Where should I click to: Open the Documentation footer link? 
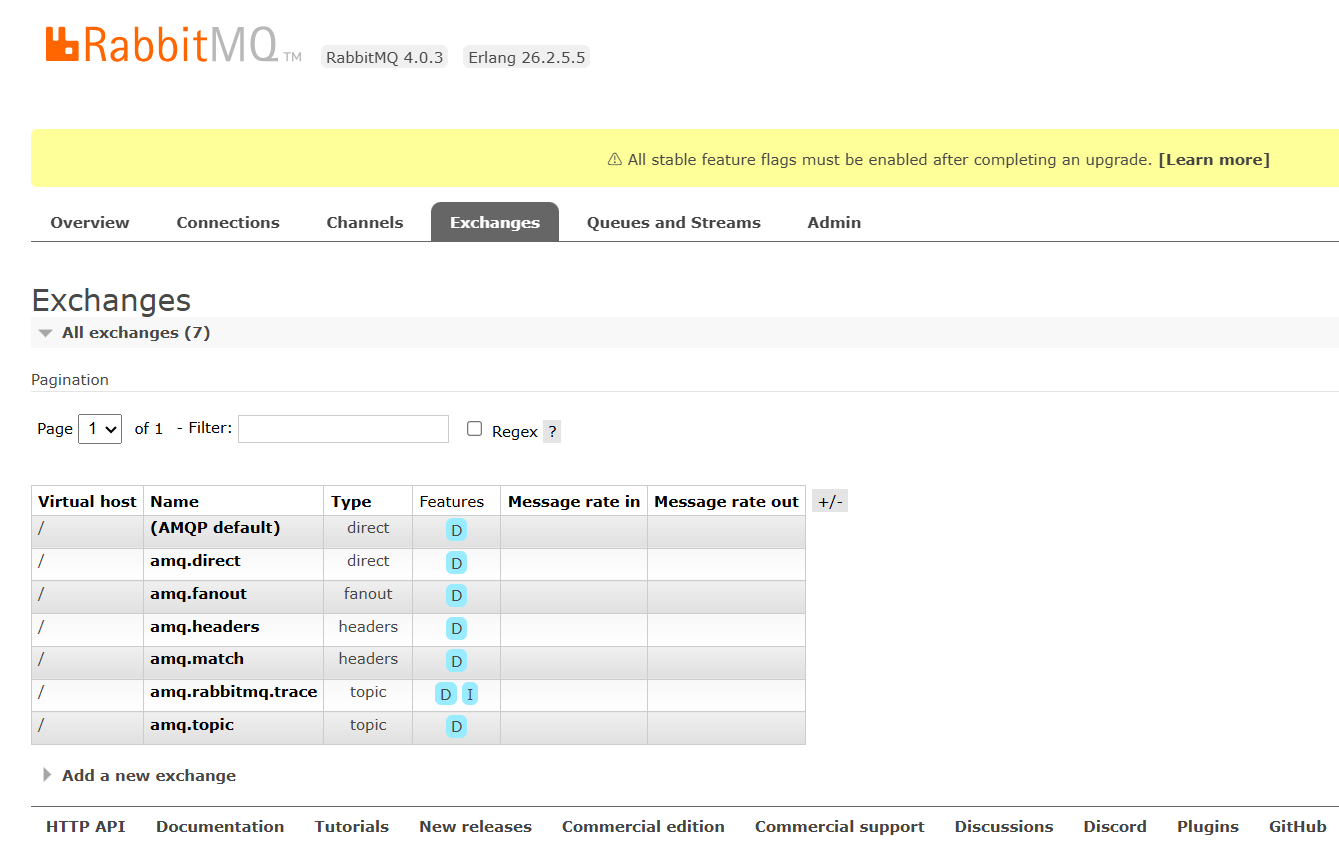pyautogui.click(x=220, y=827)
